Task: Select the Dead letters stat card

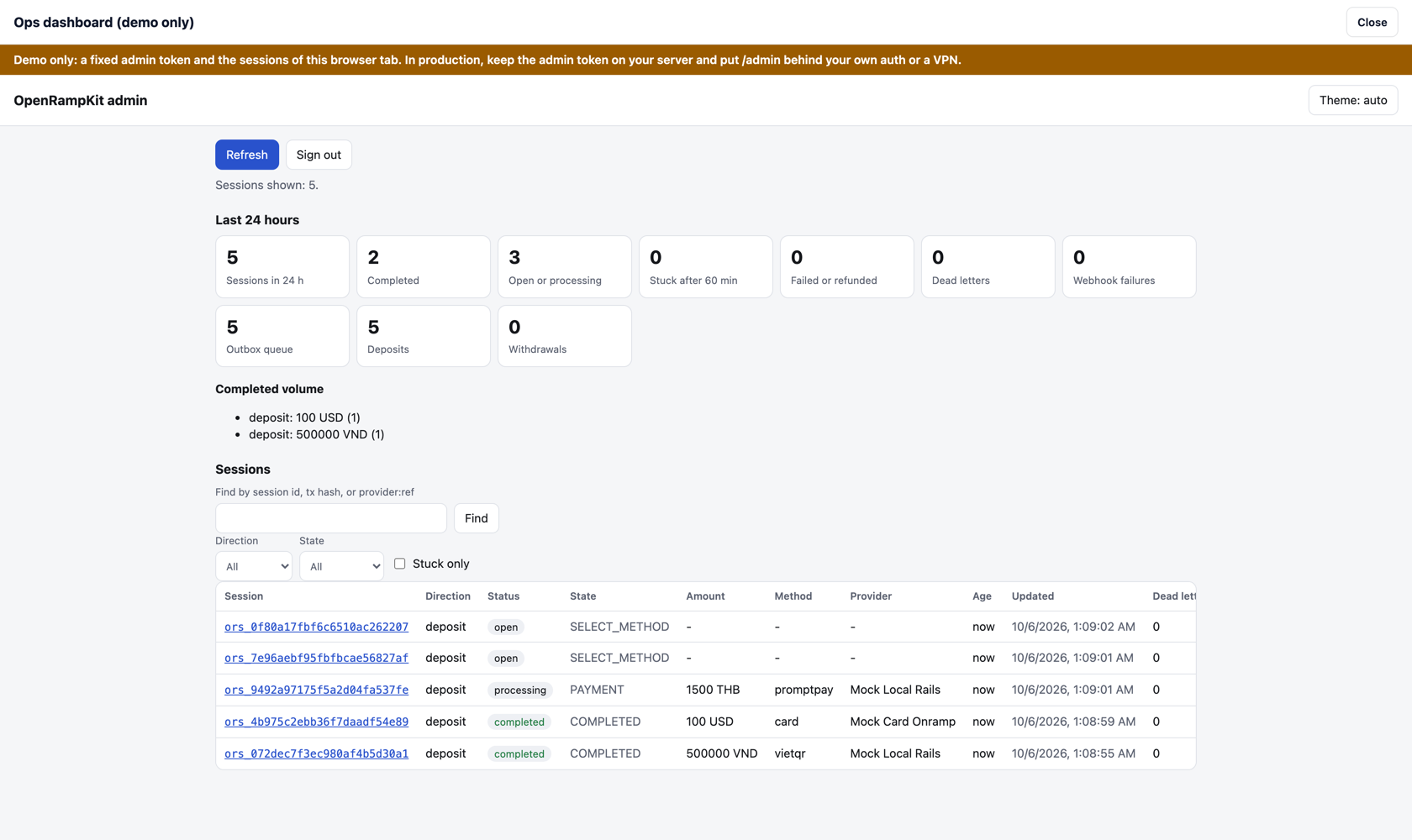Action: 988,266
